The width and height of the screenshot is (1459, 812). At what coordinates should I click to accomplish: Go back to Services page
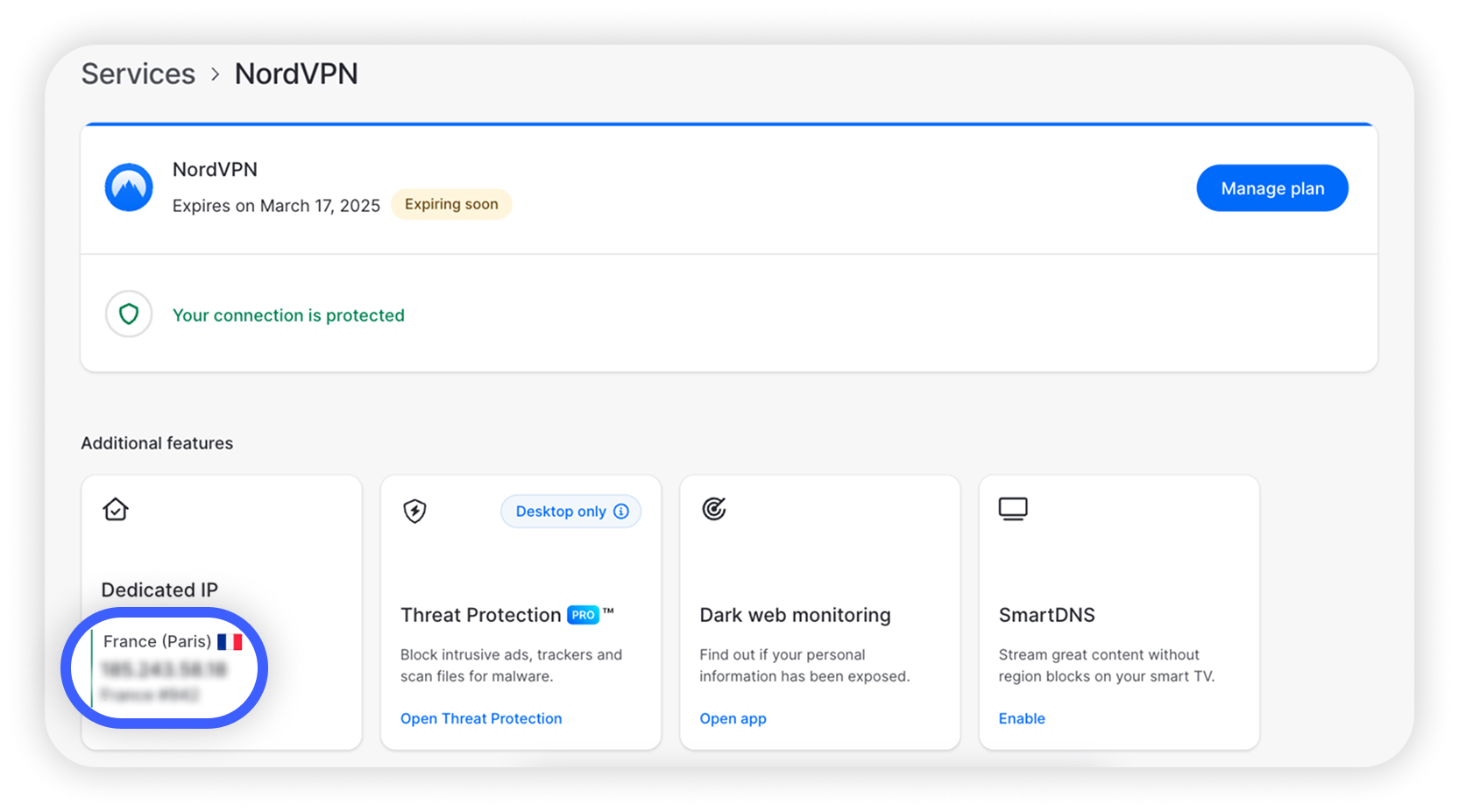(138, 74)
